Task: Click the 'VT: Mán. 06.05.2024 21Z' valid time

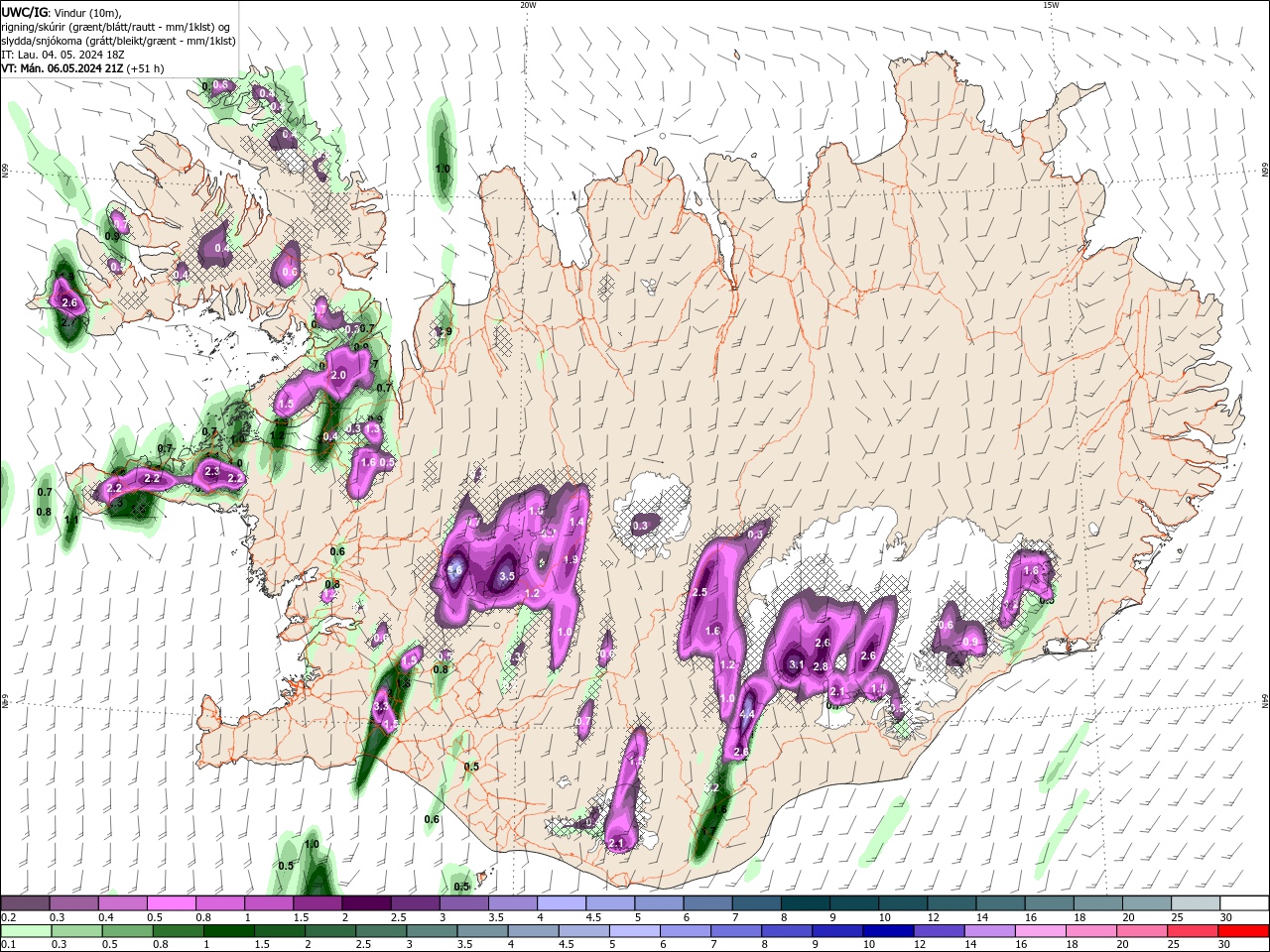Action: (x=62, y=68)
